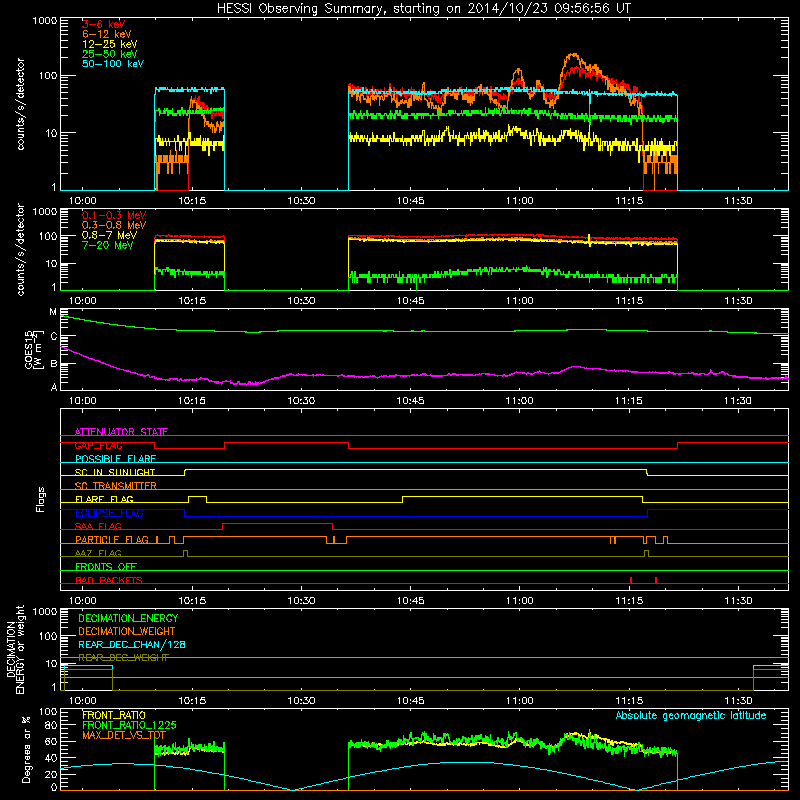800x800 pixels.
Task: Click the MAX_DET_VS_TOT legend label
Action: click(x=124, y=735)
